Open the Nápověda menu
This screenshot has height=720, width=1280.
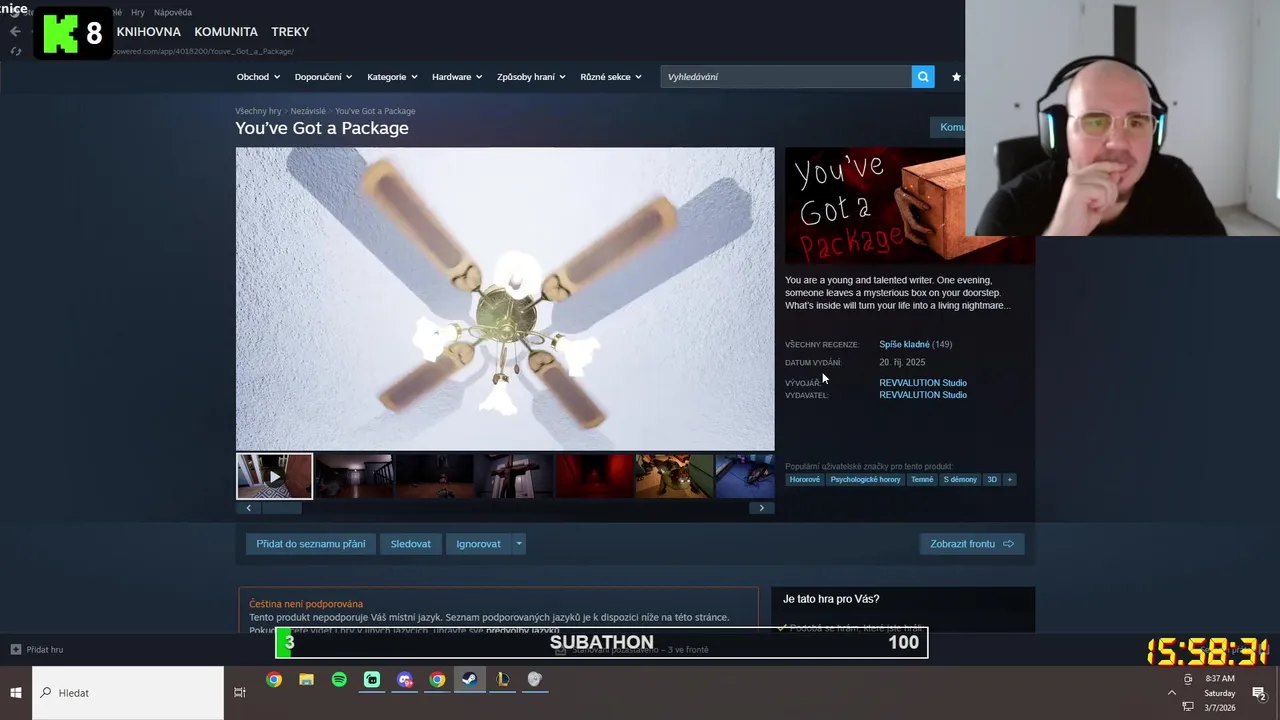coord(173,13)
